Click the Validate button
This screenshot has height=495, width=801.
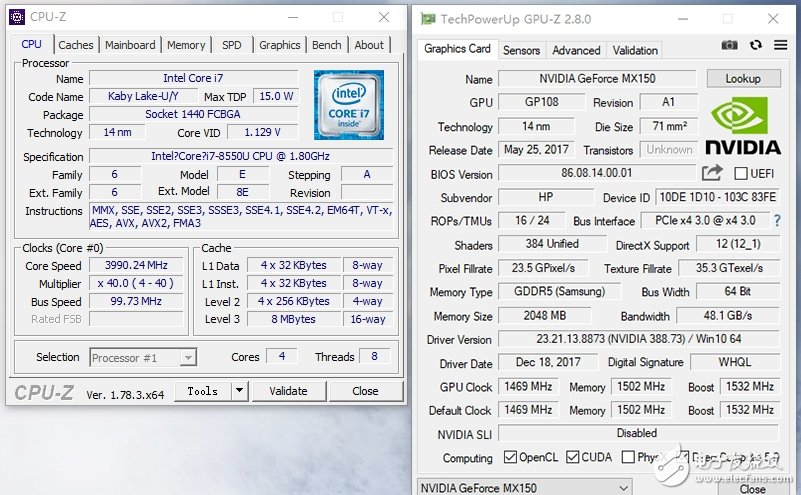pos(289,391)
